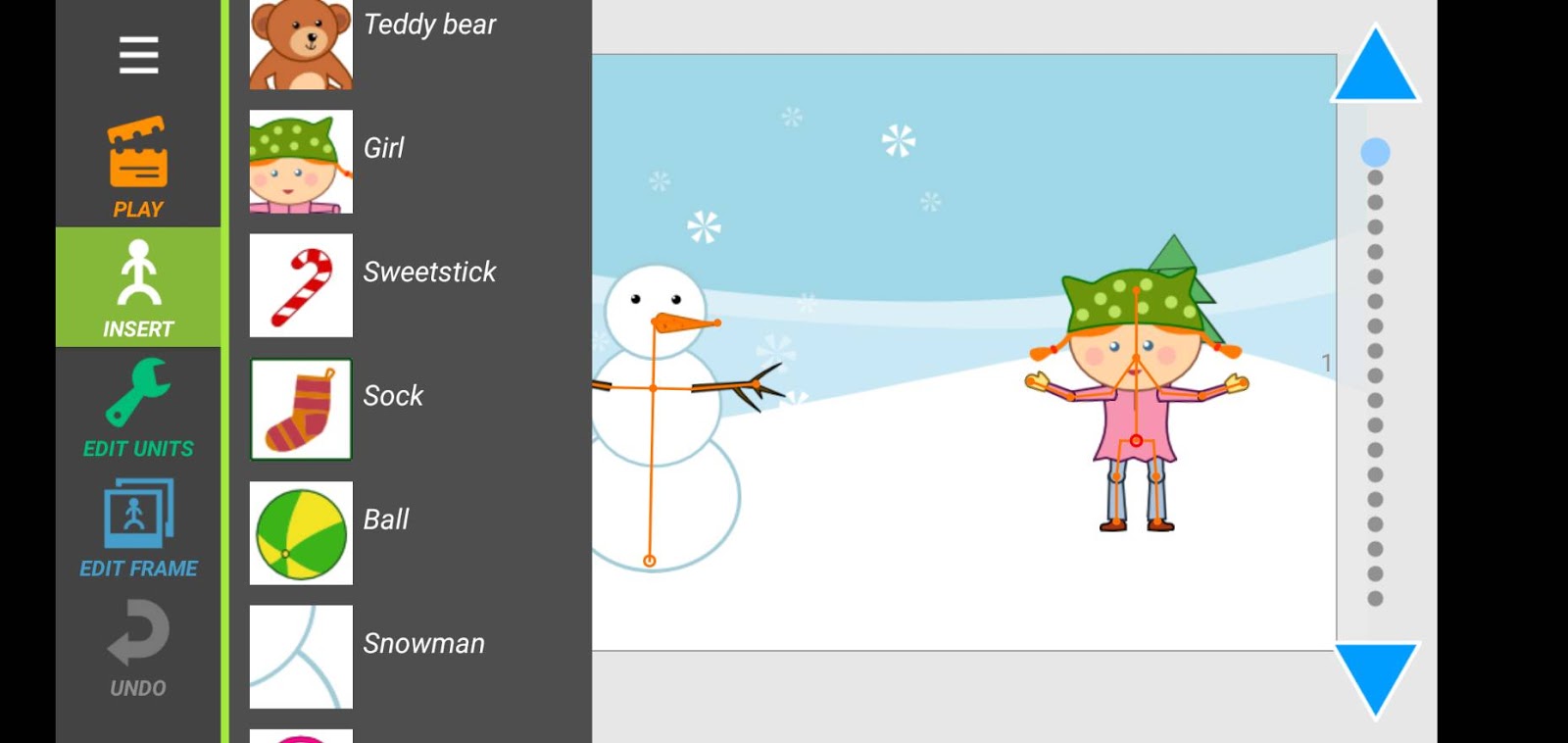Insert the Girl character thumbnail
This screenshot has height=743, width=1568.
coord(301,162)
